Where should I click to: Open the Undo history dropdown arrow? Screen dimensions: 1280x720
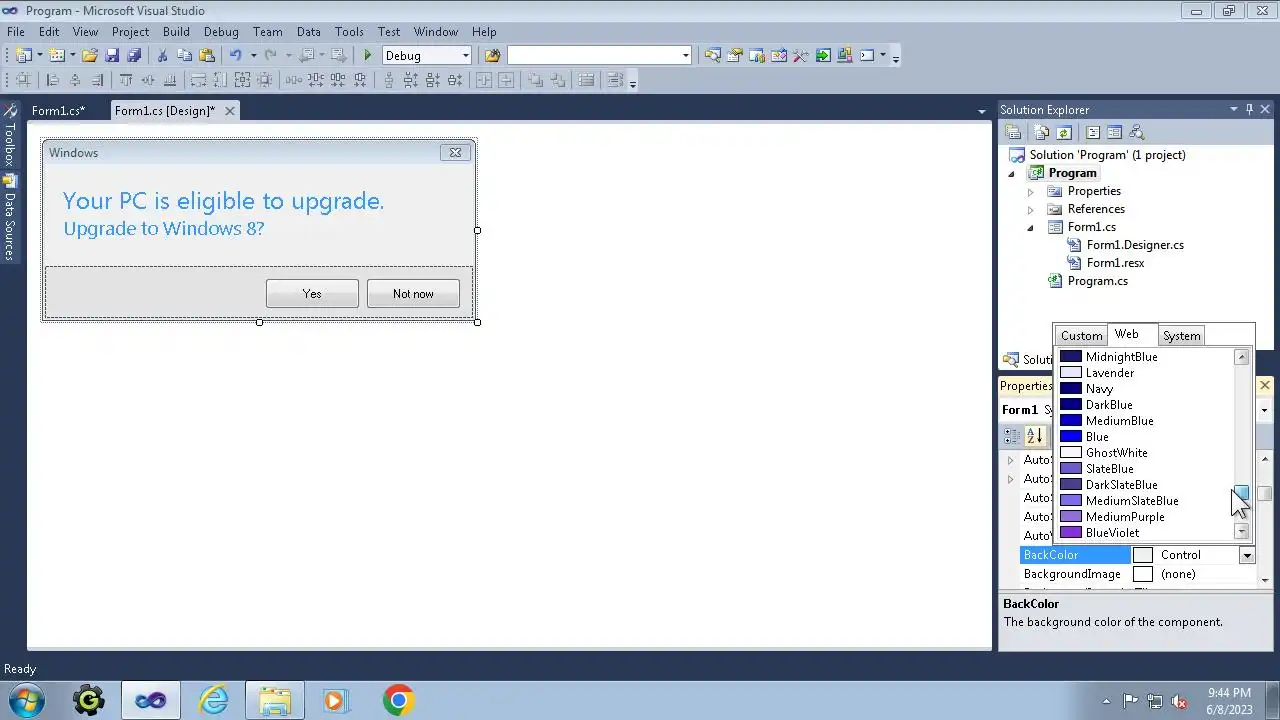(x=253, y=56)
